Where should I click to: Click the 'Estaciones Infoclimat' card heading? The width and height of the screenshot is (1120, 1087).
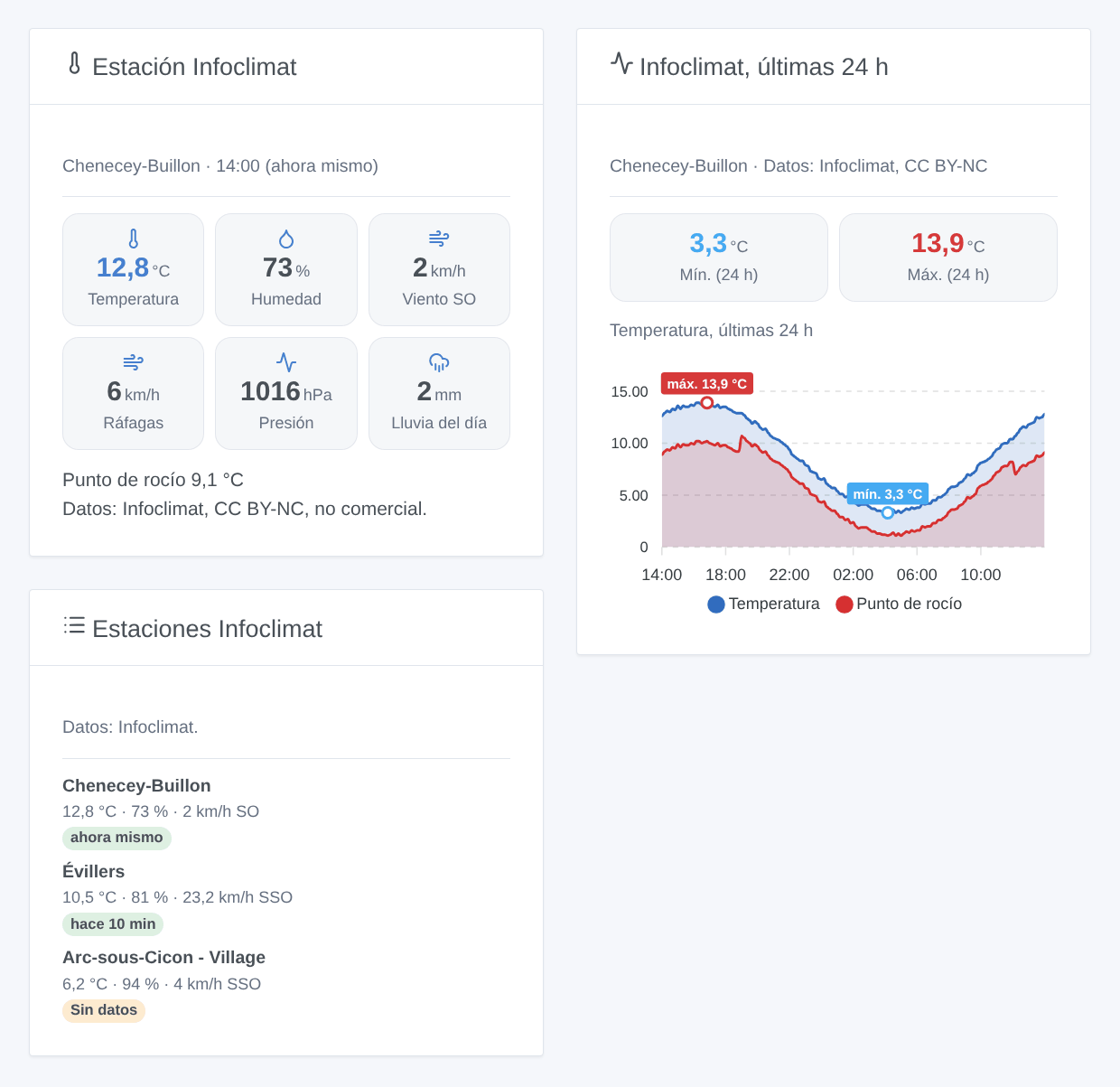tap(207, 629)
